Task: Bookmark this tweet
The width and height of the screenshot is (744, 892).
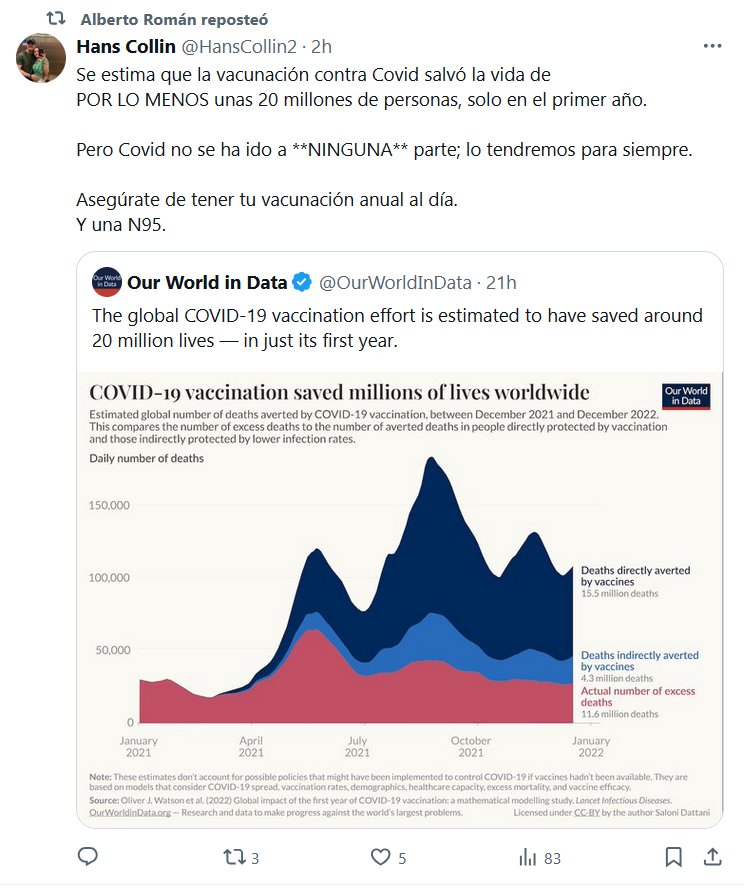Action: tap(674, 857)
